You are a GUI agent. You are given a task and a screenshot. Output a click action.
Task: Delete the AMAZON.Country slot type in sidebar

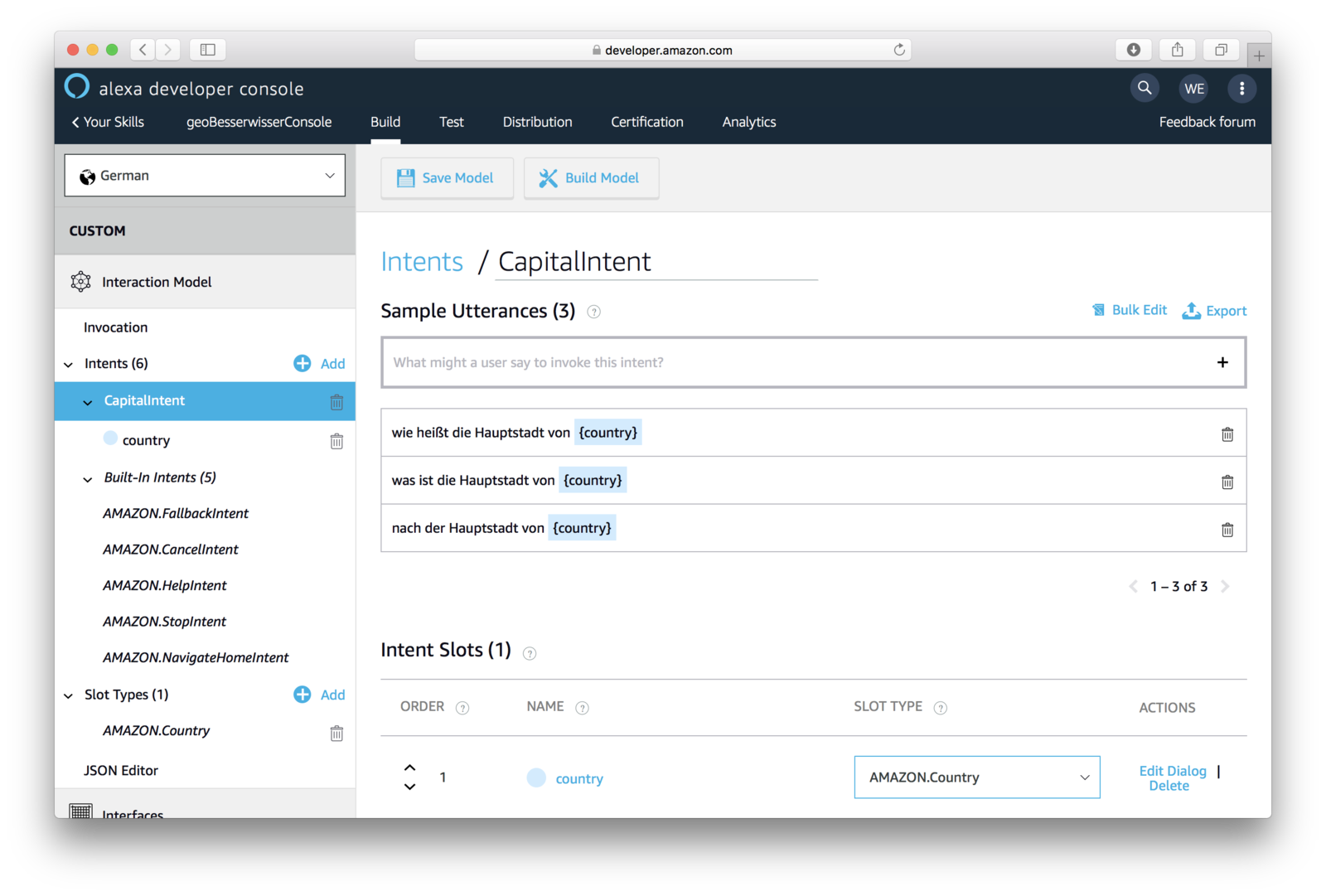tap(336, 733)
